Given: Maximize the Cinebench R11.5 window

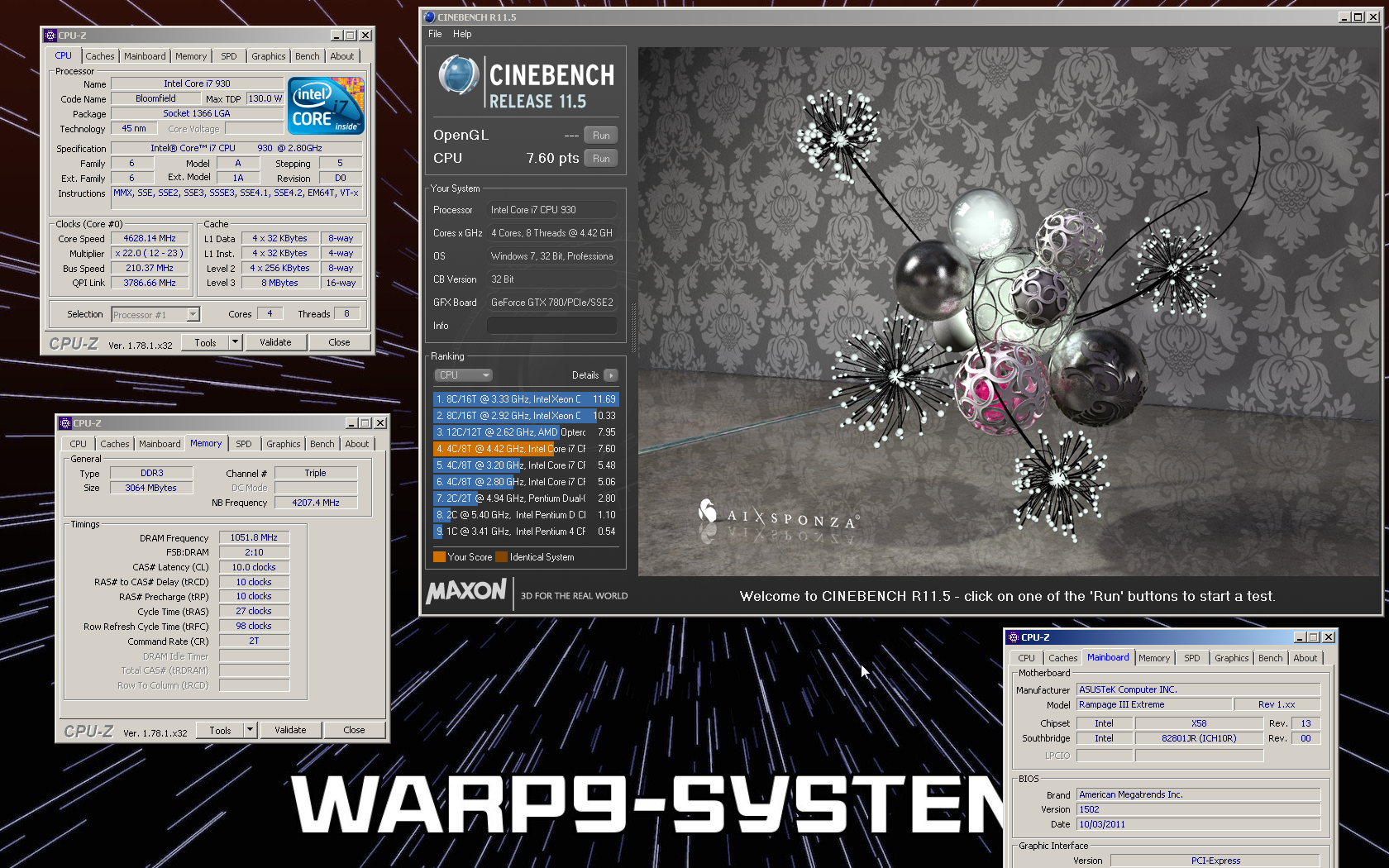Looking at the screenshot, I should click(x=1358, y=17).
